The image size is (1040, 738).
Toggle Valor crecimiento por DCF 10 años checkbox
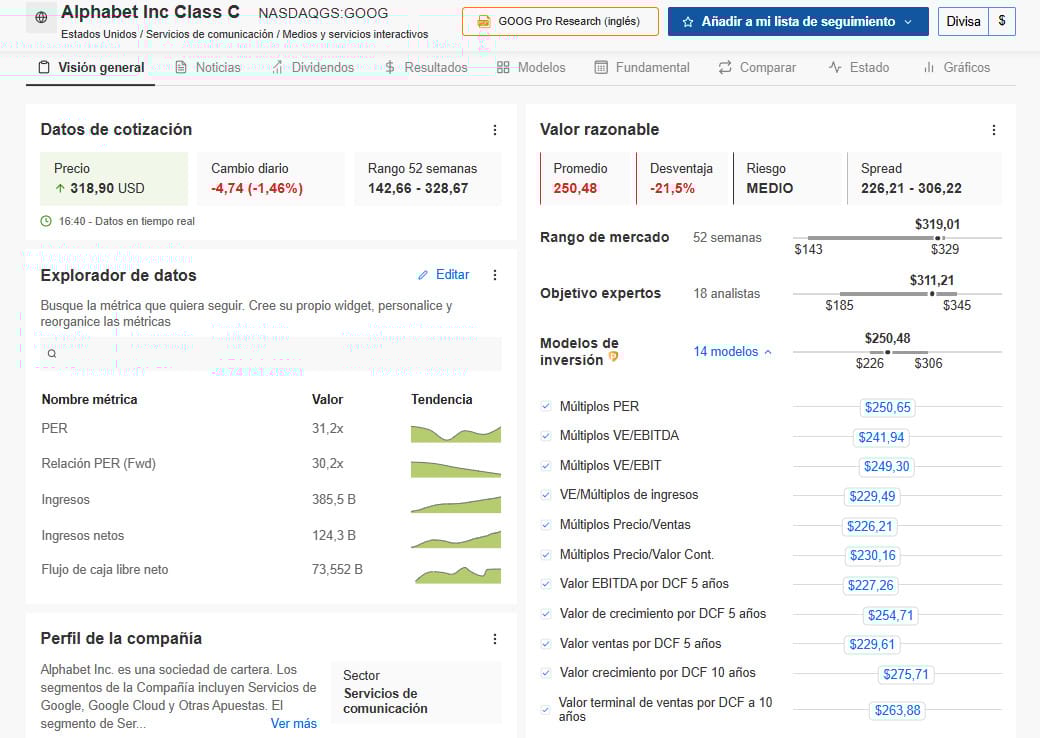[546, 672]
